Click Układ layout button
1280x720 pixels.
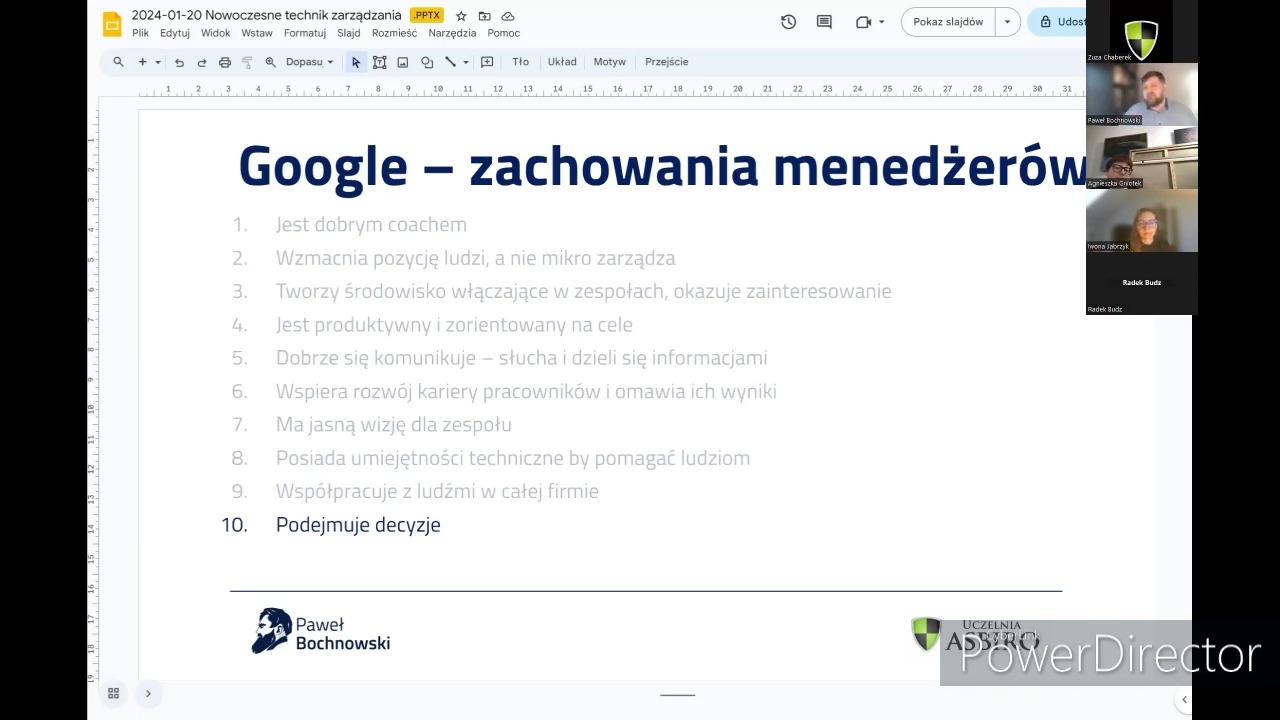pyautogui.click(x=562, y=62)
